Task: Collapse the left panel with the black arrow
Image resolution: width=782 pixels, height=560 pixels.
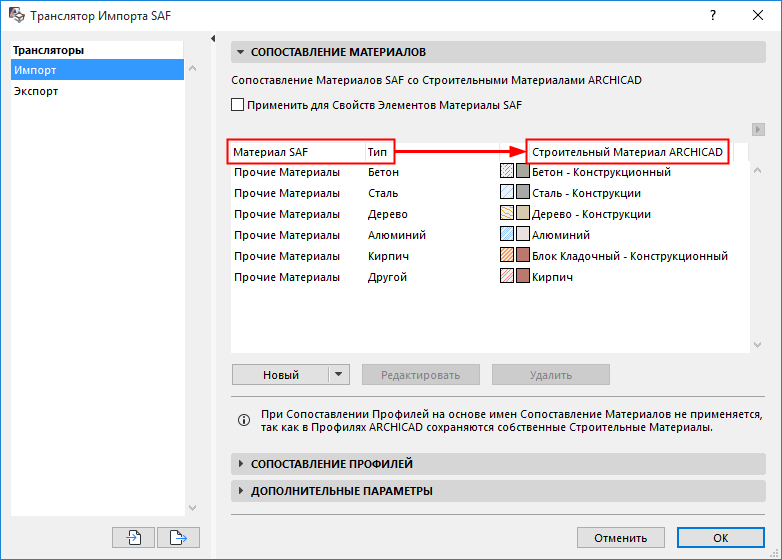Action: [213, 38]
